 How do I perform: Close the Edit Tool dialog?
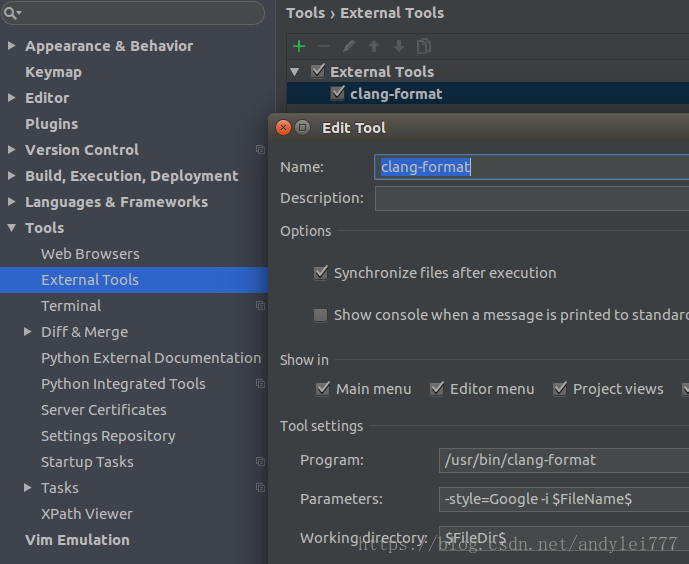(x=283, y=128)
